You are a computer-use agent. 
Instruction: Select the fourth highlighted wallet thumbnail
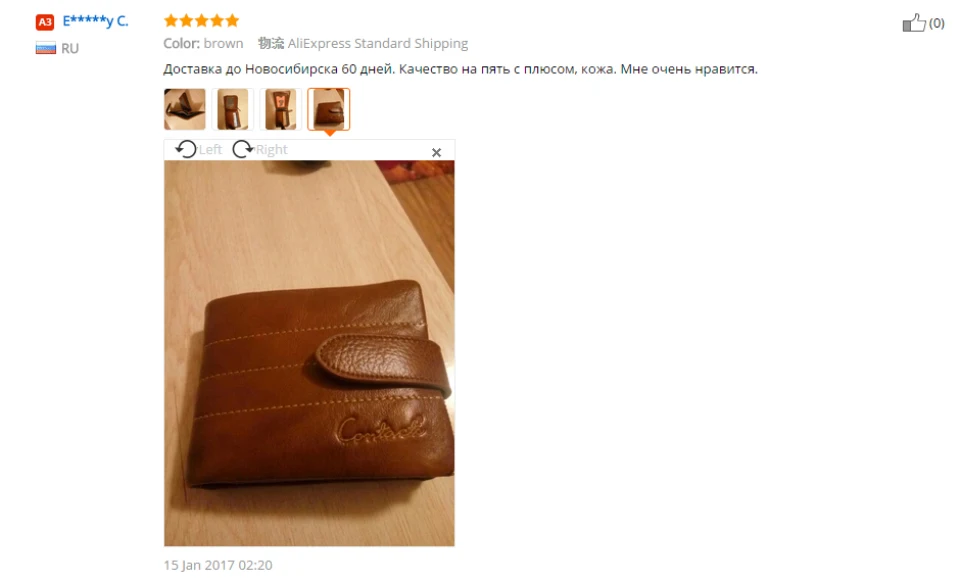(x=328, y=109)
